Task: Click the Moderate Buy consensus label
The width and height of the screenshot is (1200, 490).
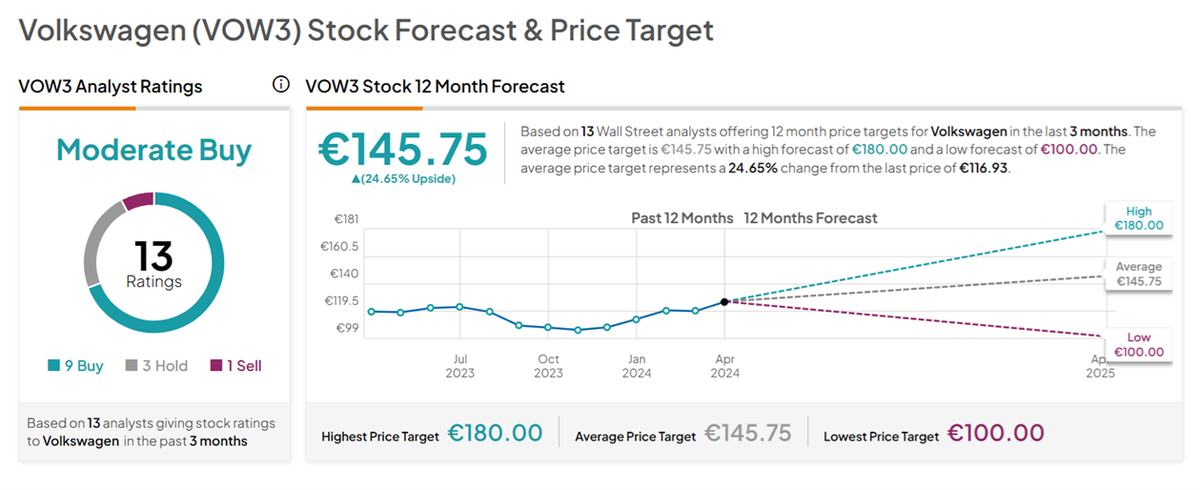Action: coord(154,150)
